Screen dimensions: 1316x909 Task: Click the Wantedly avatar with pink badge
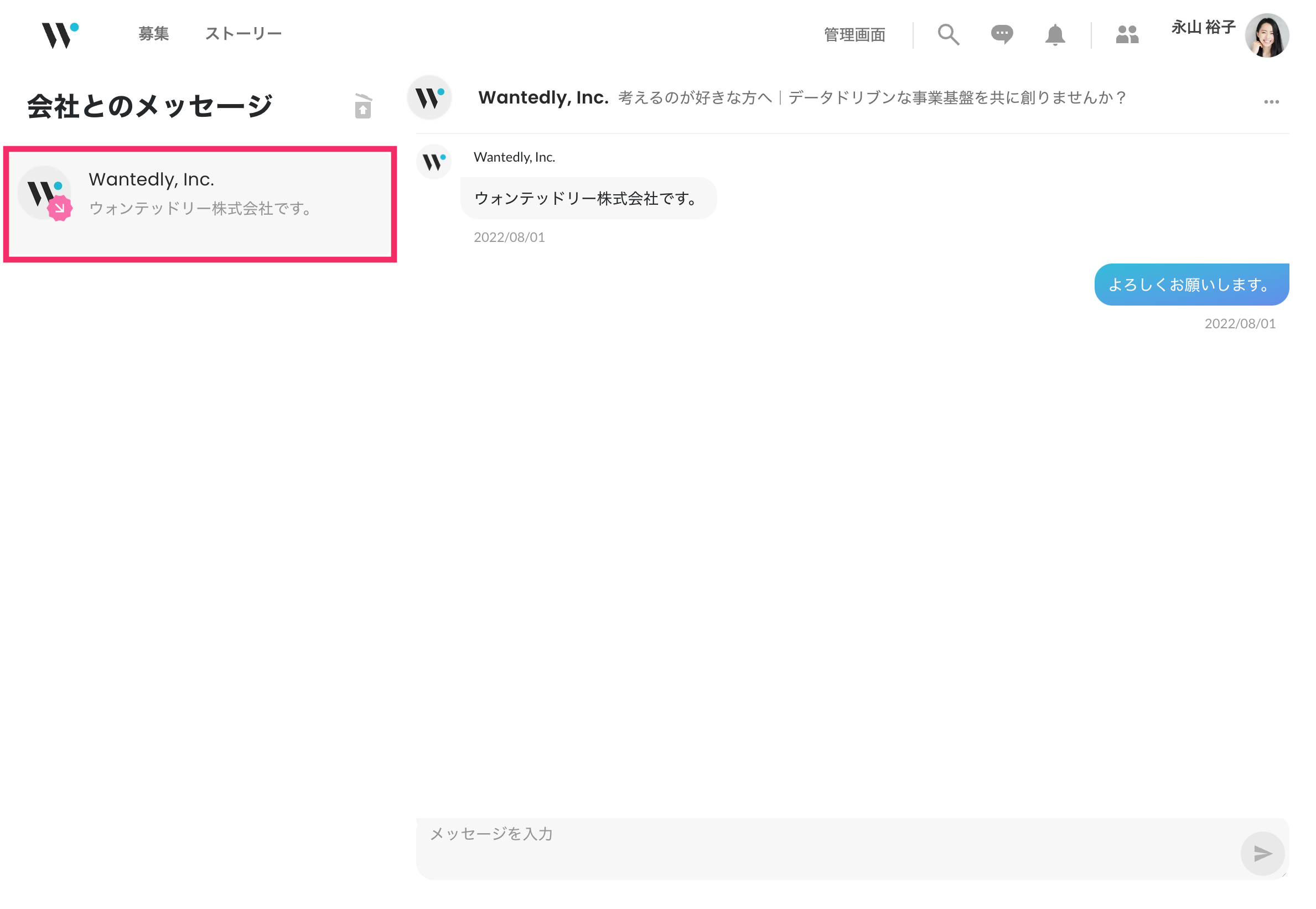point(44,193)
